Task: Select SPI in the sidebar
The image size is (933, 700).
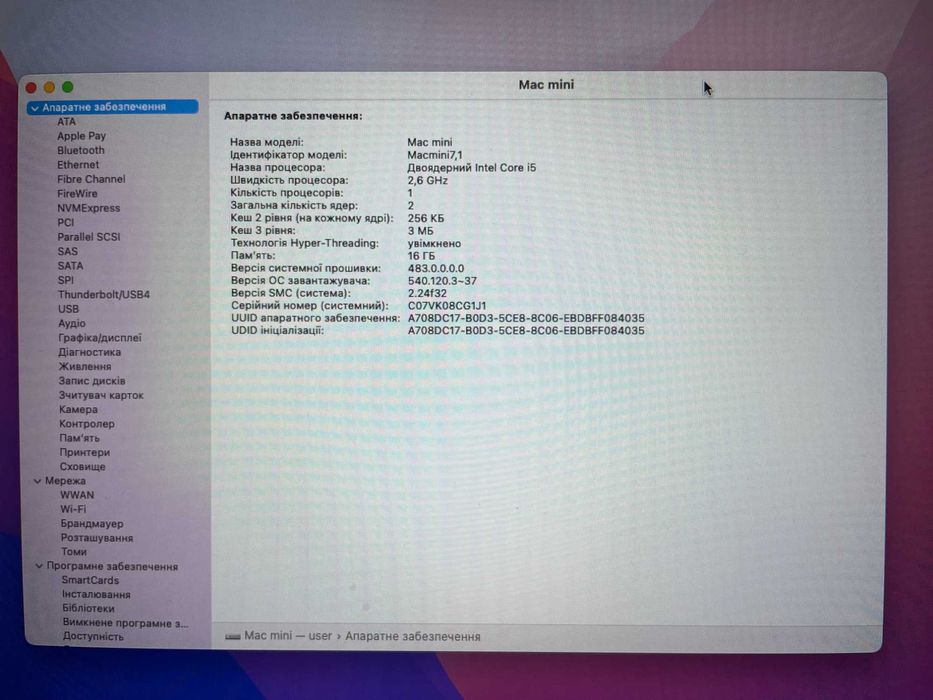Action: tap(66, 280)
